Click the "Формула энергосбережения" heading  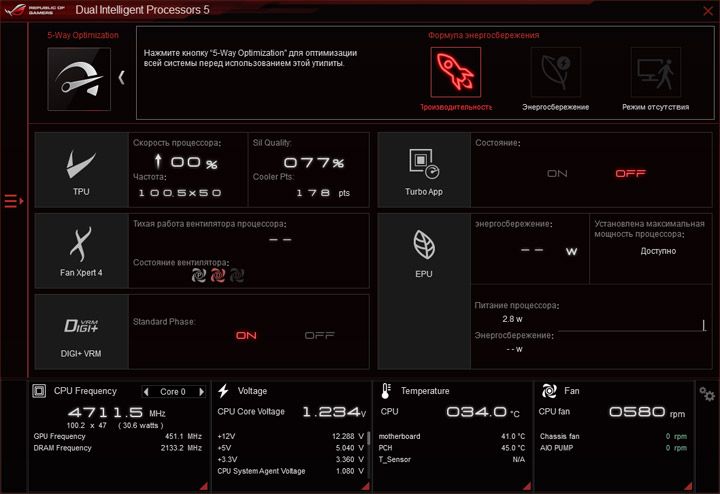click(x=484, y=35)
